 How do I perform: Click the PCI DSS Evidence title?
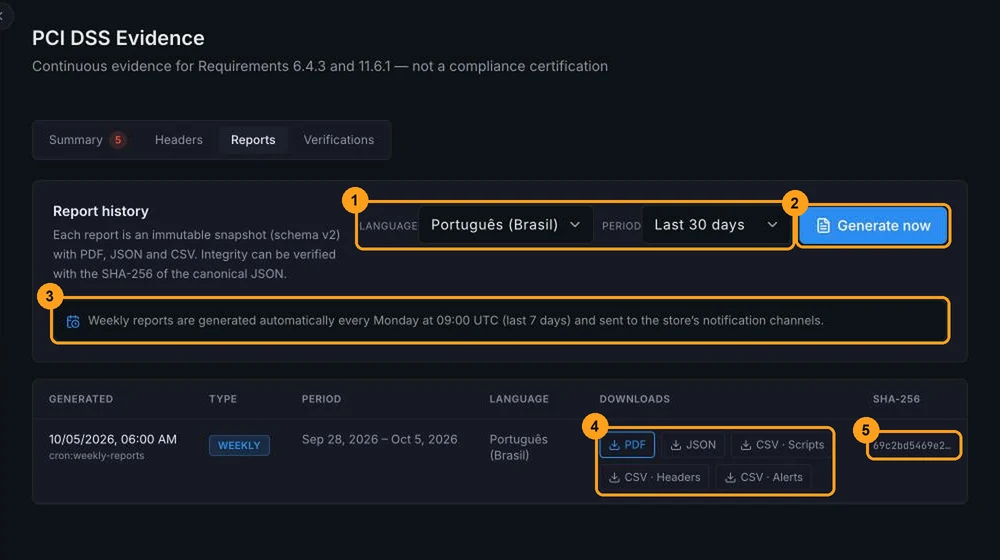click(118, 38)
